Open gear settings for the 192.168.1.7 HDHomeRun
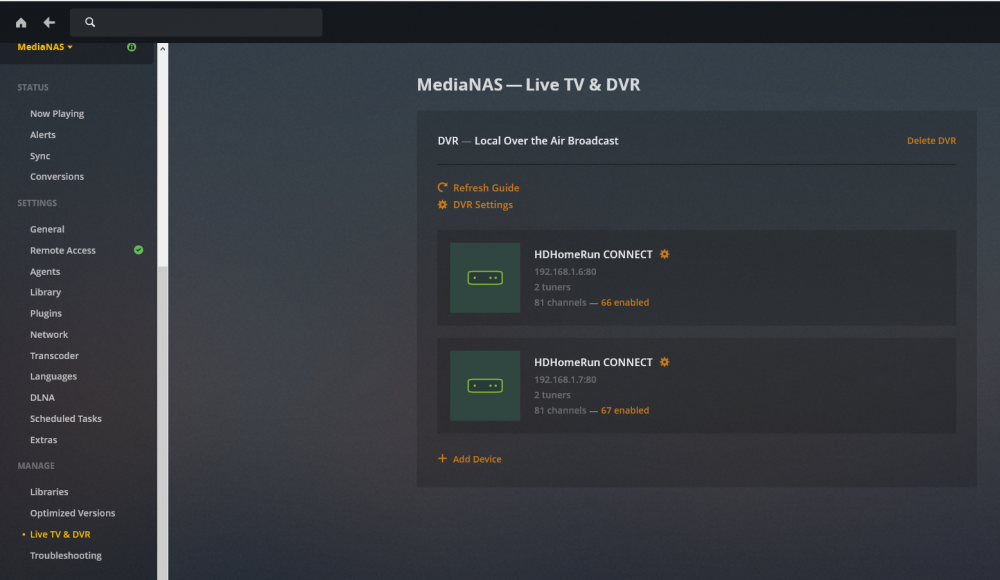1000x580 pixels. pyautogui.click(x=665, y=362)
